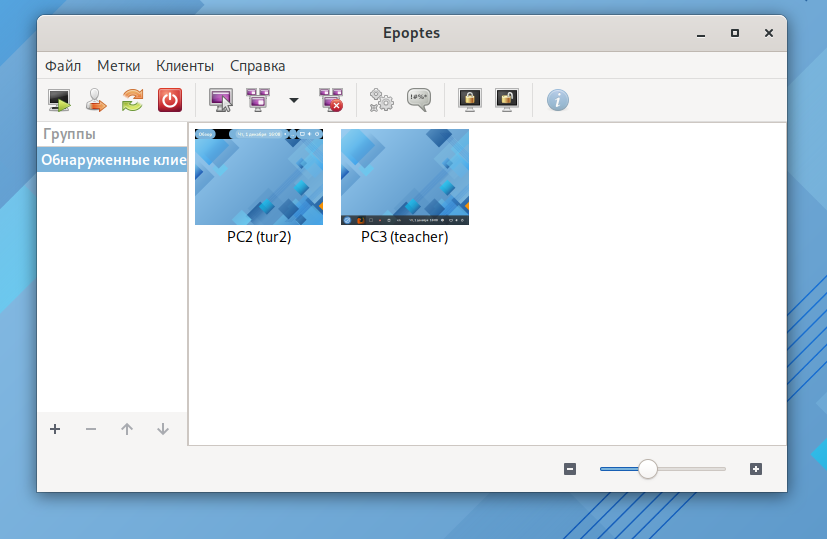The width and height of the screenshot is (827, 539).
Task: Open the Справка menu
Action: pos(257,66)
